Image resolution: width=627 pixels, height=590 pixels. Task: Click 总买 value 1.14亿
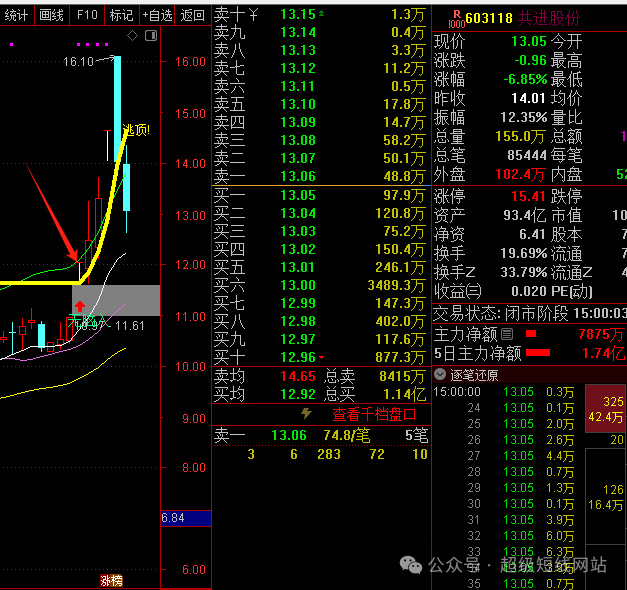[404, 394]
